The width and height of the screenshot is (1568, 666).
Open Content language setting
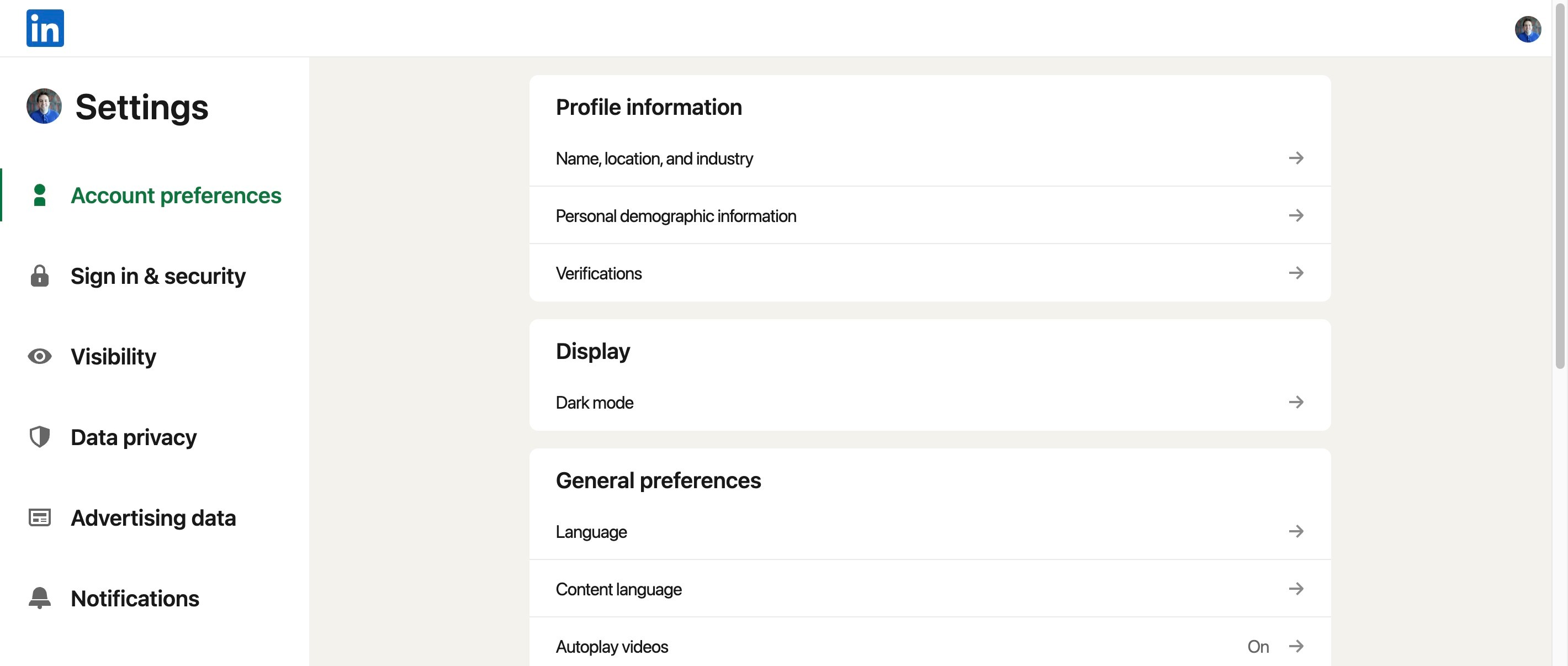tap(618, 589)
